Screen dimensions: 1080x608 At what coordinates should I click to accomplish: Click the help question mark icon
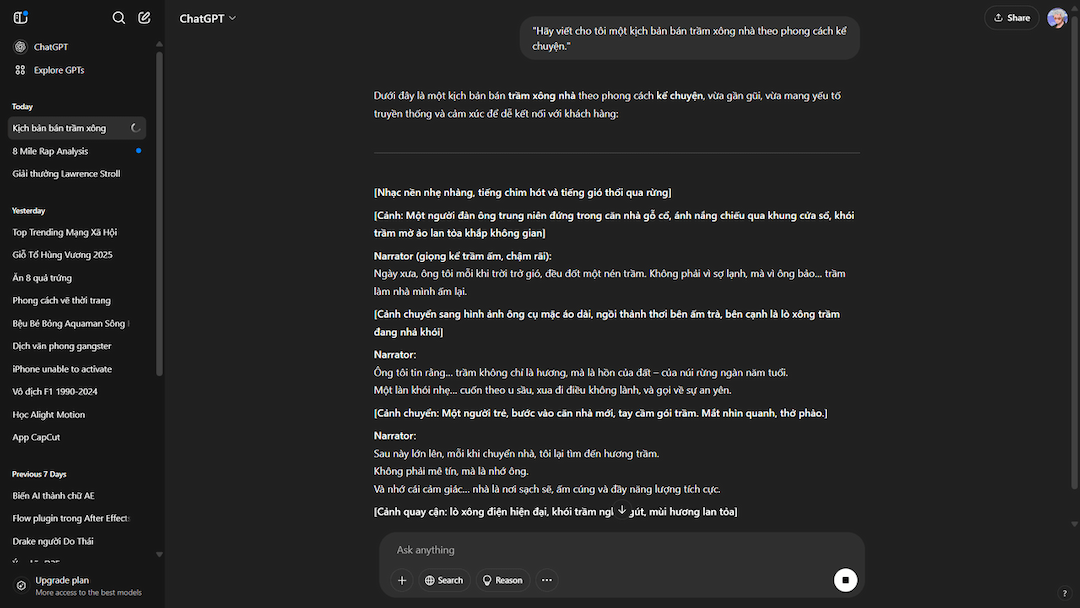pyautogui.click(x=1064, y=593)
